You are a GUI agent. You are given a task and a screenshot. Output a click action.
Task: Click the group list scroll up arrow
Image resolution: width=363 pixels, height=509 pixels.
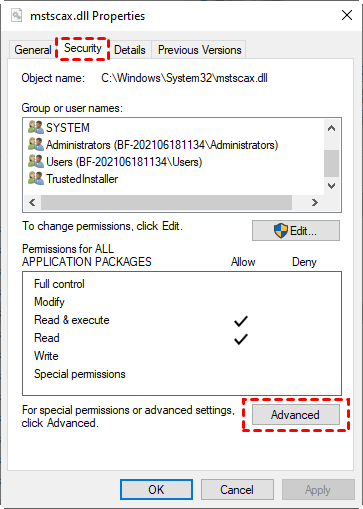tap(331, 128)
